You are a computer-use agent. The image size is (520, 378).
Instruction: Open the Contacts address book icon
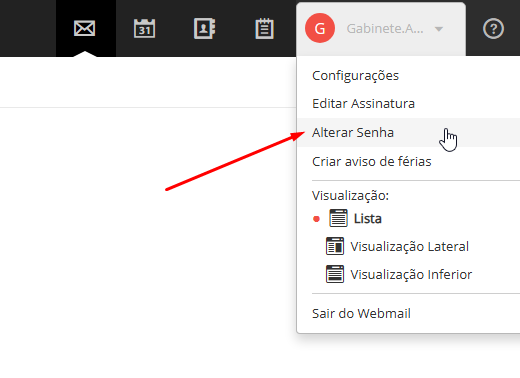click(204, 28)
